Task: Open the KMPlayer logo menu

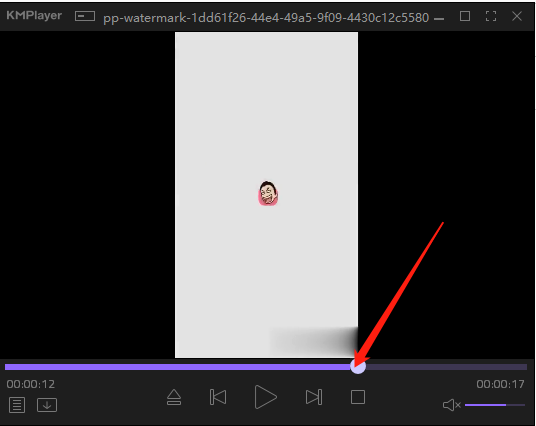Action: (x=34, y=15)
